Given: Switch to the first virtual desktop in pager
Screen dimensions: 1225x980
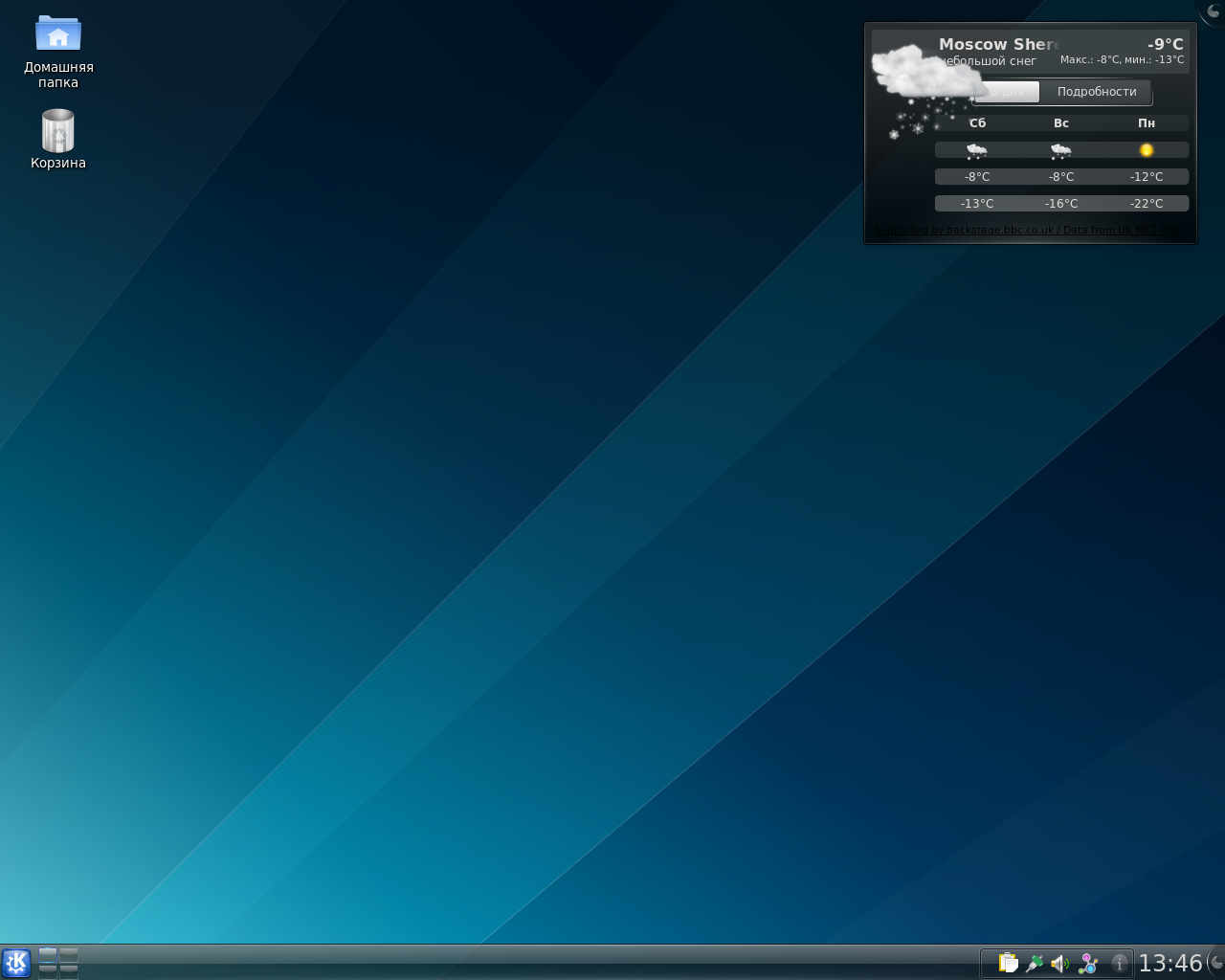Looking at the screenshot, I should (48, 954).
